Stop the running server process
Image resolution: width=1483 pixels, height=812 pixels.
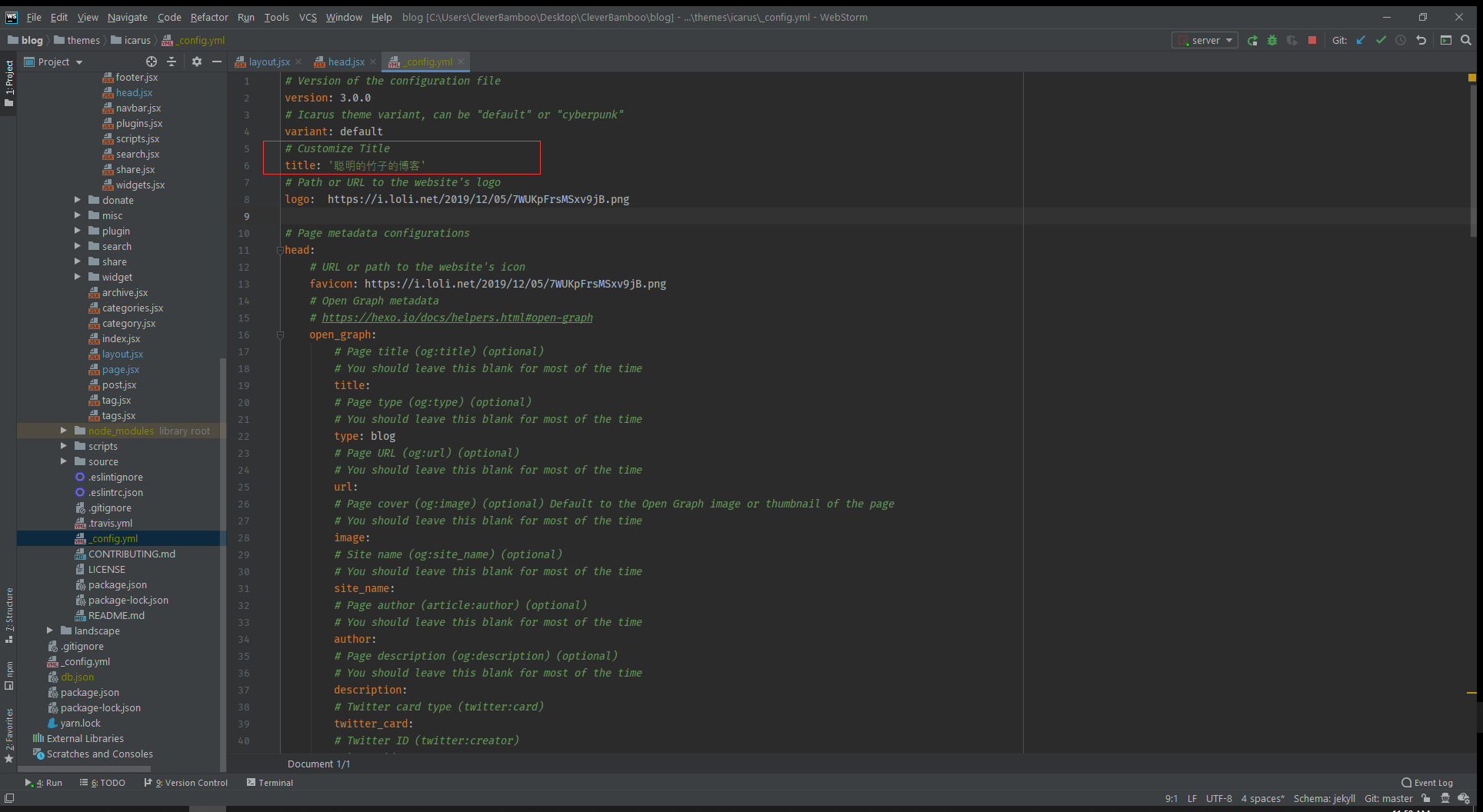click(1312, 40)
